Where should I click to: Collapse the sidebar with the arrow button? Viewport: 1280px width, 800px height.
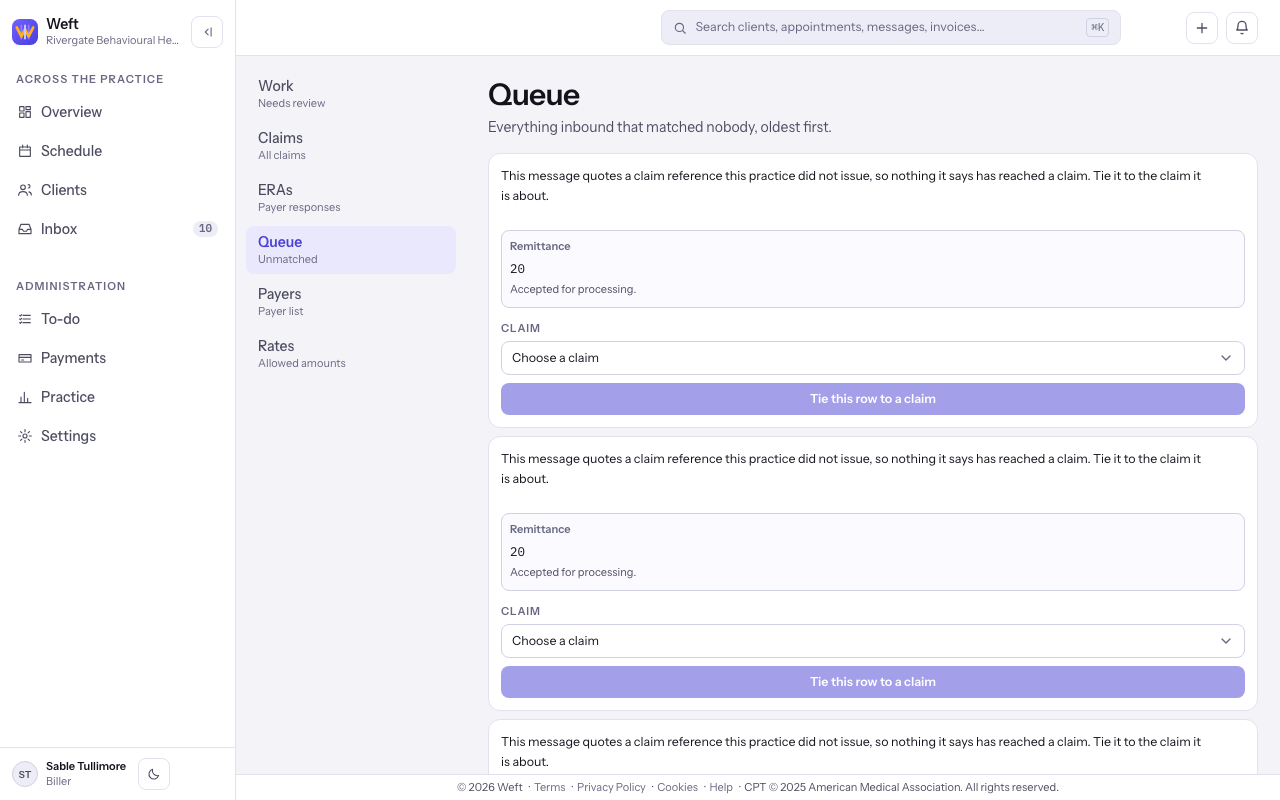coord(207,32)
